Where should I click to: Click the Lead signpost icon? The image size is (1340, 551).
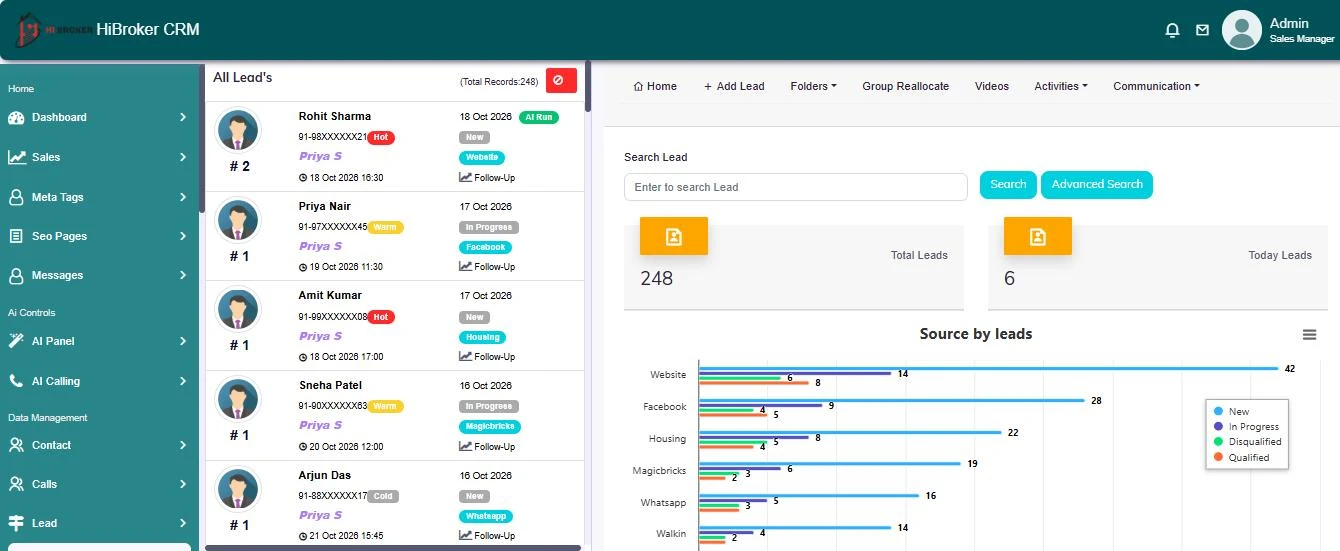pos(16,523)
